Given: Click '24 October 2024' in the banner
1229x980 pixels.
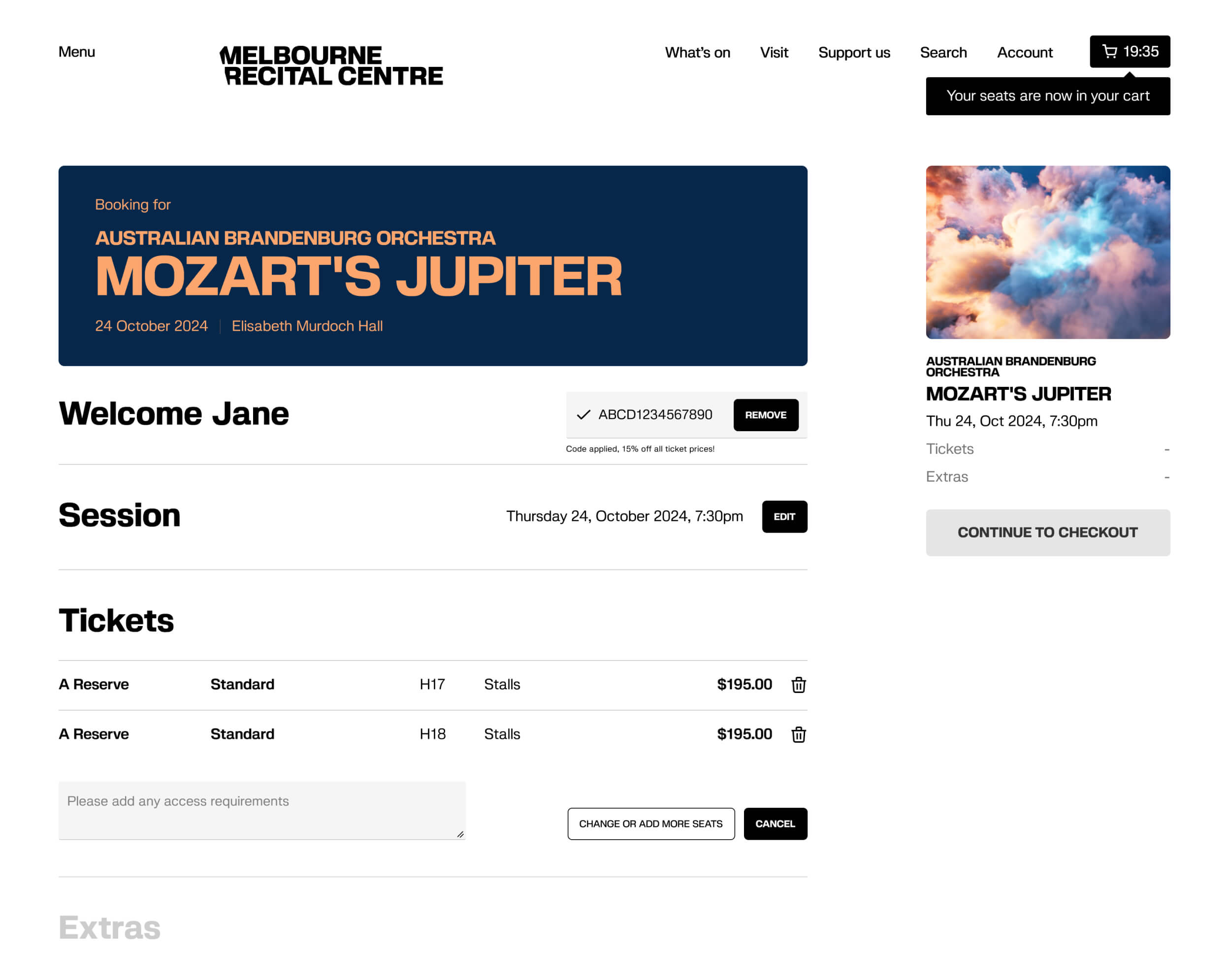Looking at the screenshot, I should (151, 326).
